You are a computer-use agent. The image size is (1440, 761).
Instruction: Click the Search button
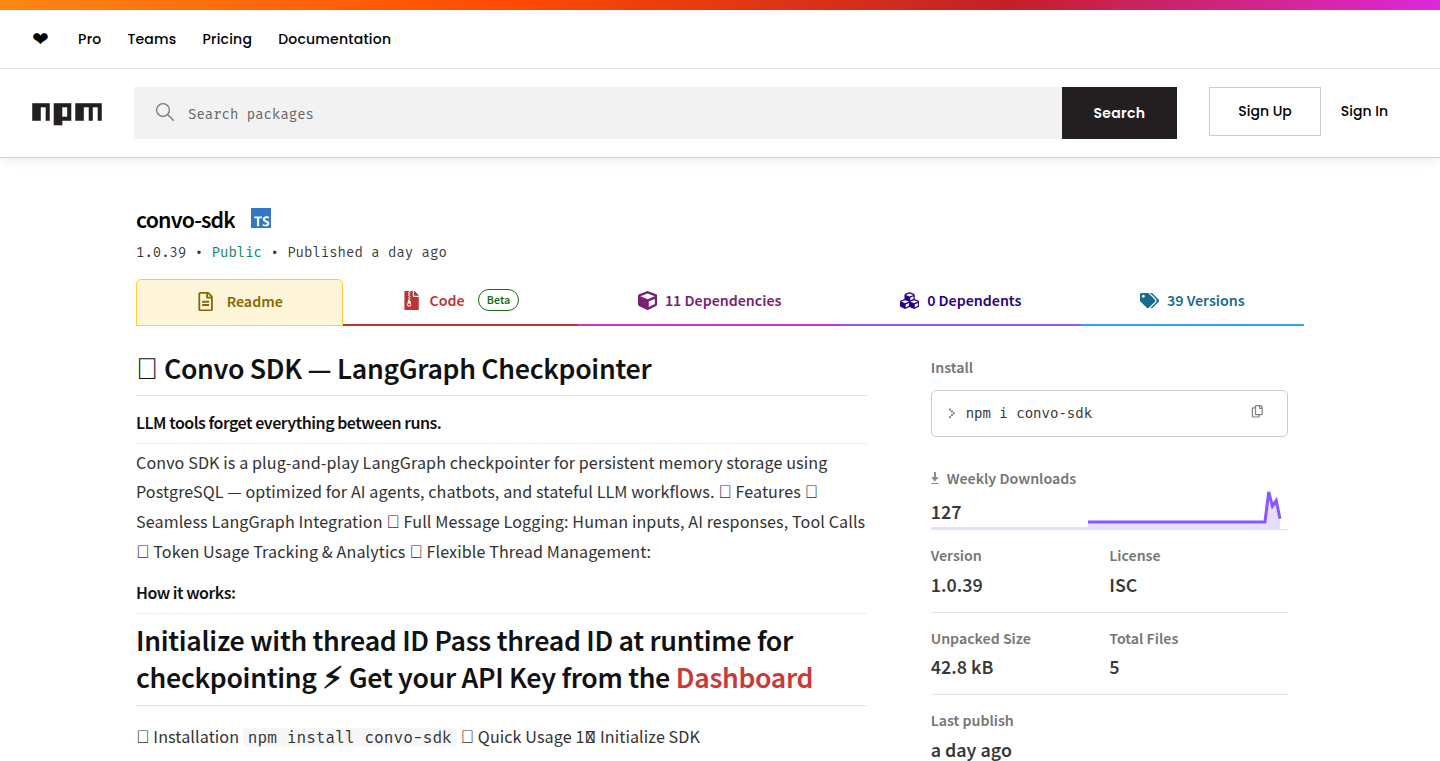[1119, 113]
